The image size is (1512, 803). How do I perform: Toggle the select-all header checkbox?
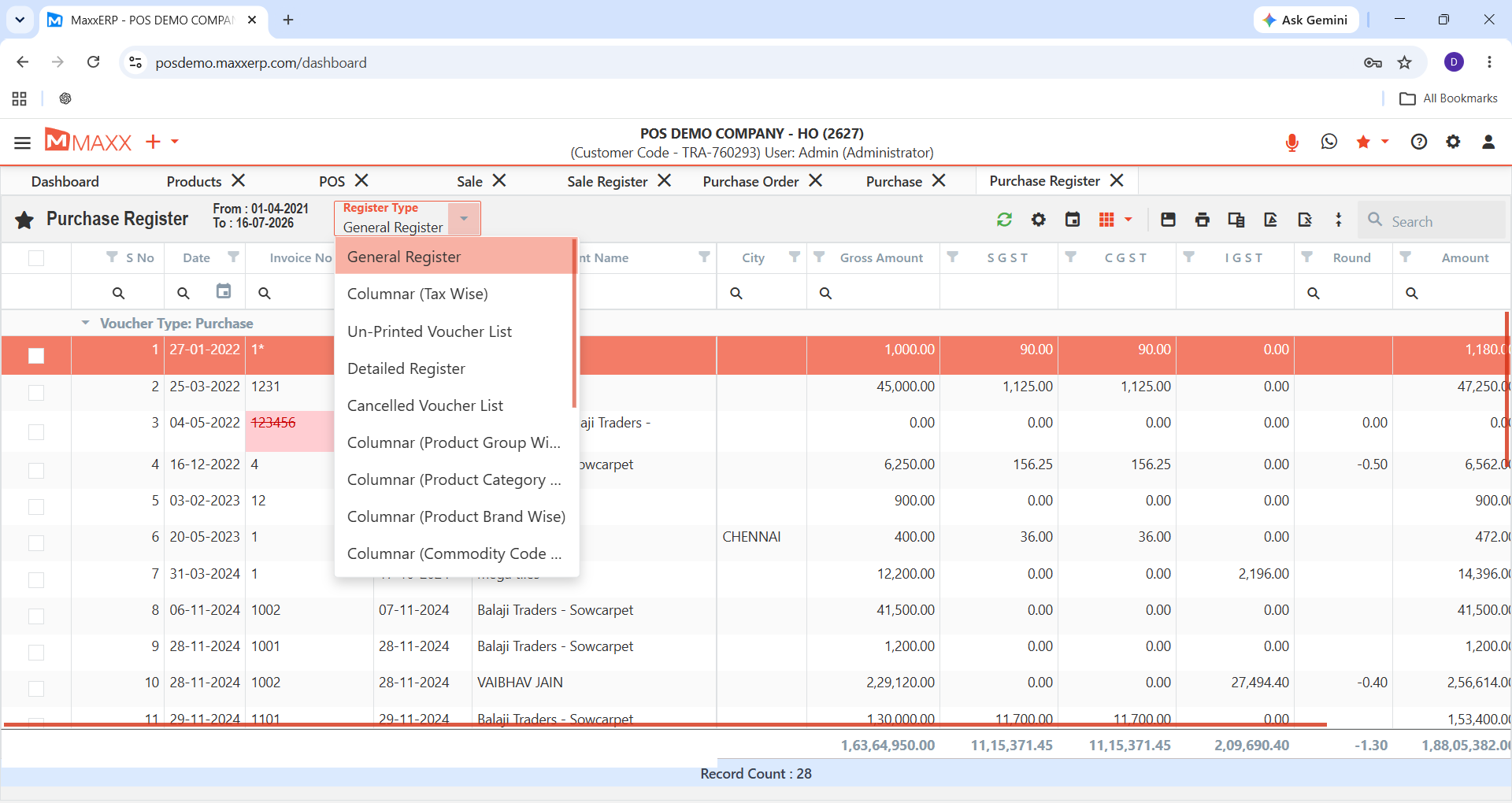coord(36,258)
